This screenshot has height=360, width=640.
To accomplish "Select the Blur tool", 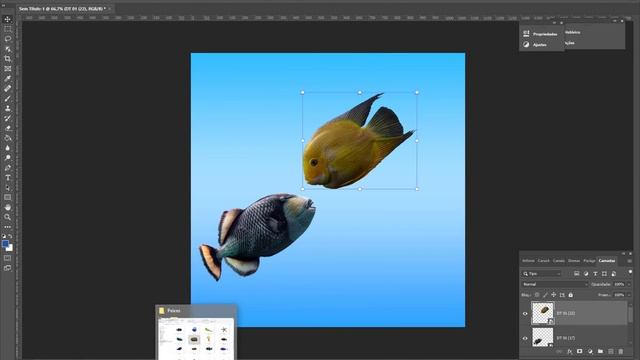I will tap(7, 148).
